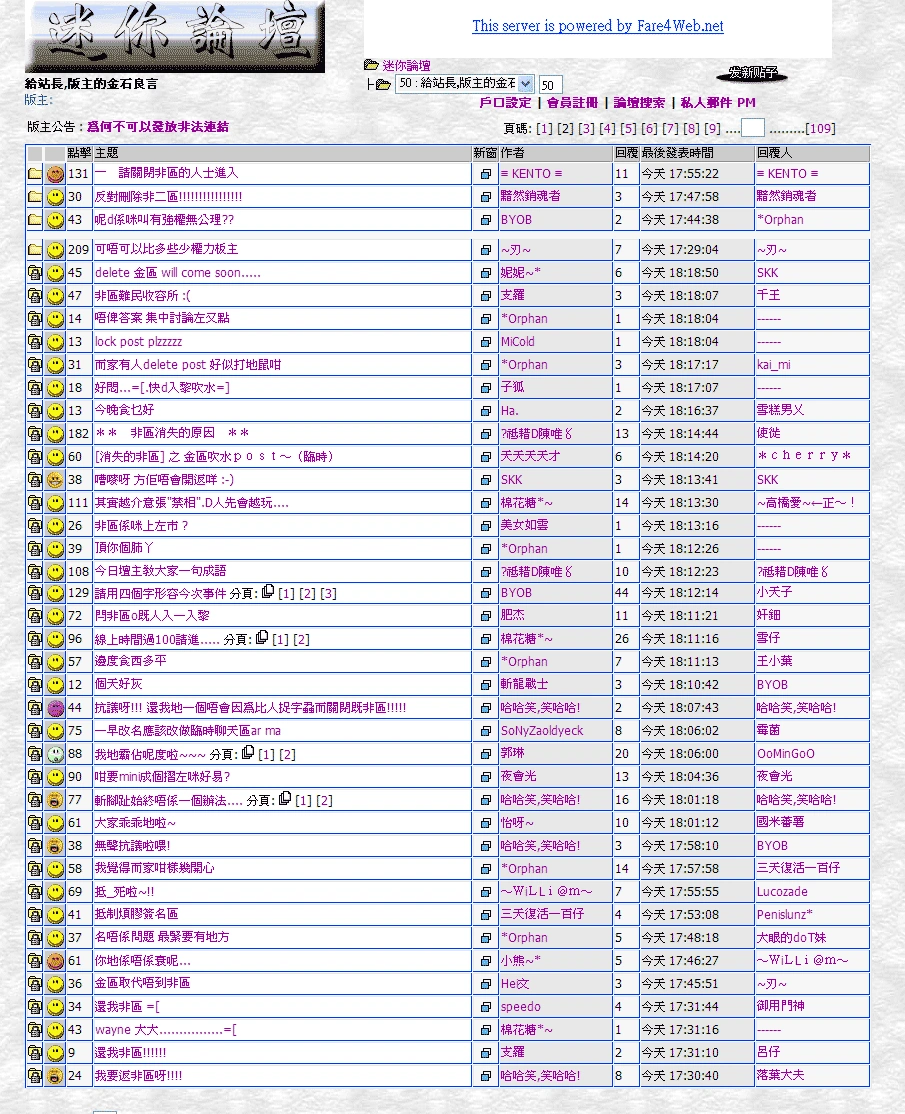Open 論壇搜索 forum search
This screenshot has width=905, height=1114.
point(639,102)
